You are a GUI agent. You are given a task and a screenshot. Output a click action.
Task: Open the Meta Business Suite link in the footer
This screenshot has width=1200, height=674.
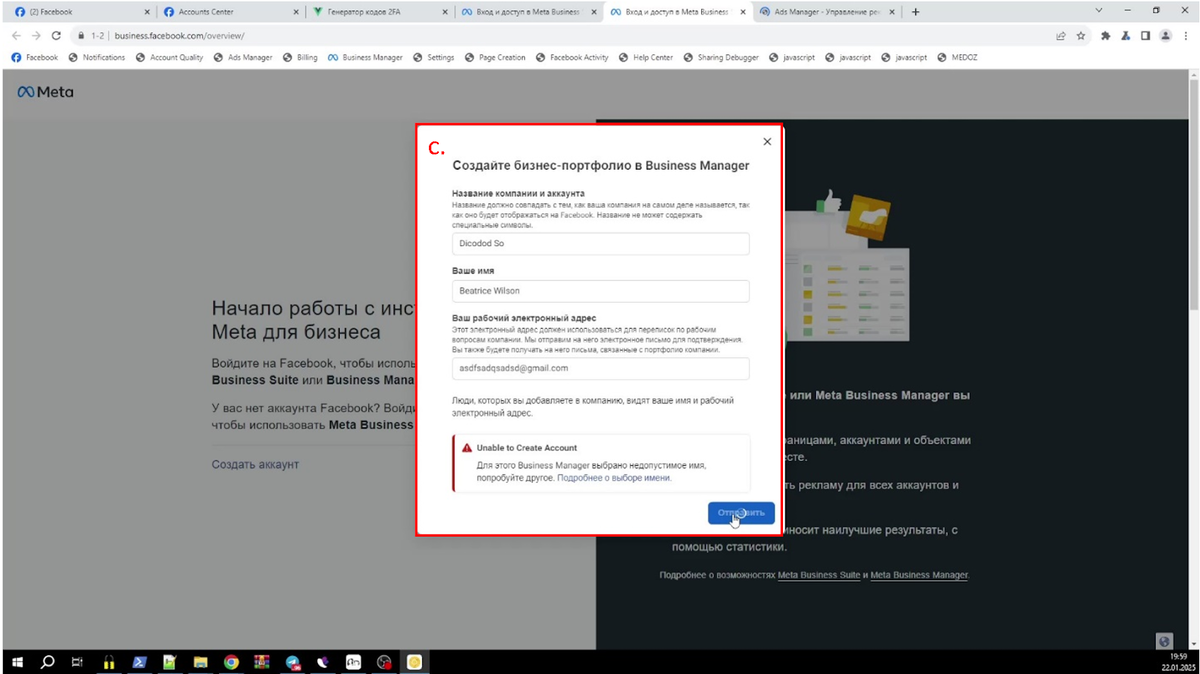pos(819,575)
